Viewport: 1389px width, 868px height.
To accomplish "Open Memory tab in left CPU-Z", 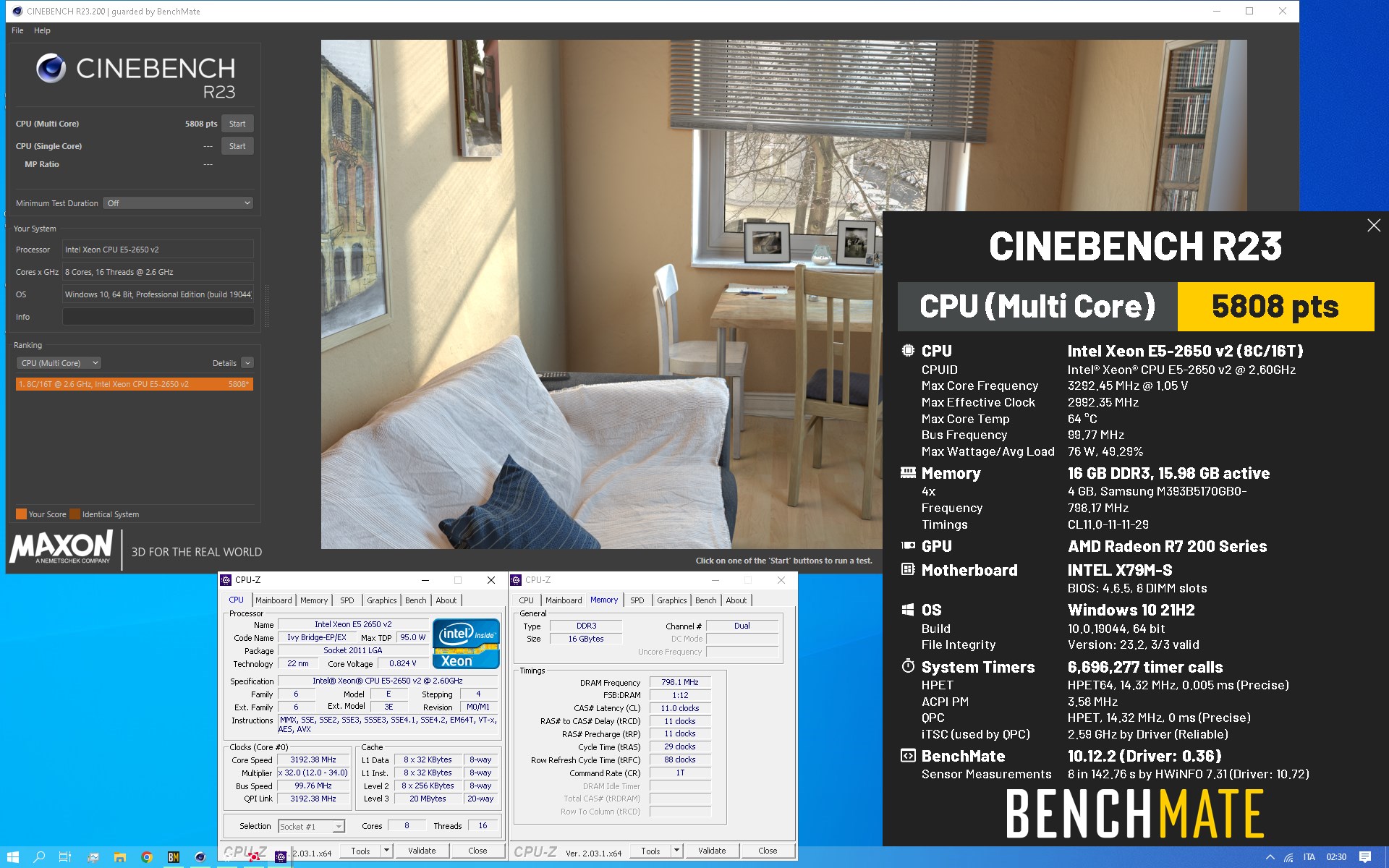I will point(314,600).
